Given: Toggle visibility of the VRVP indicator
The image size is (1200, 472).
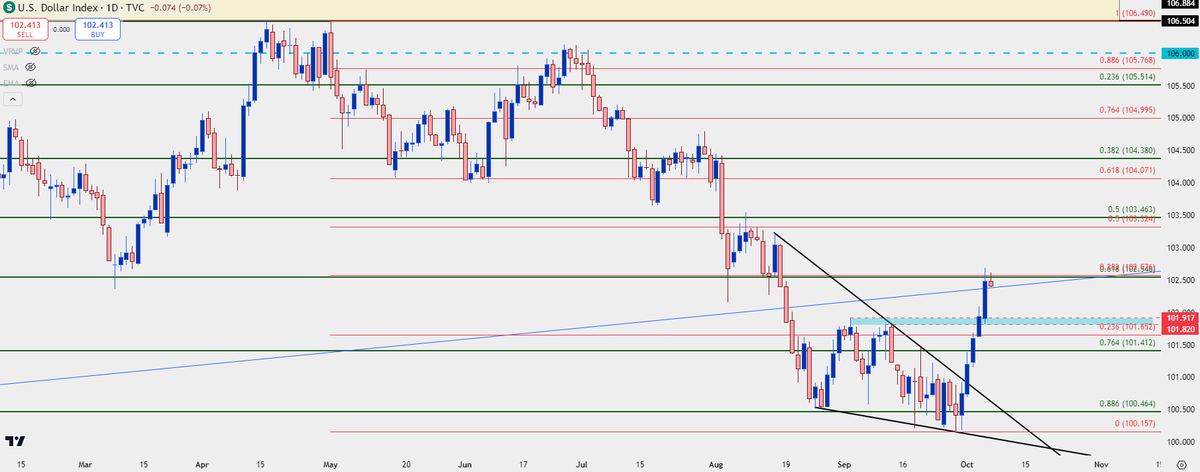Looking at the screenshot, I should (35, 50).
